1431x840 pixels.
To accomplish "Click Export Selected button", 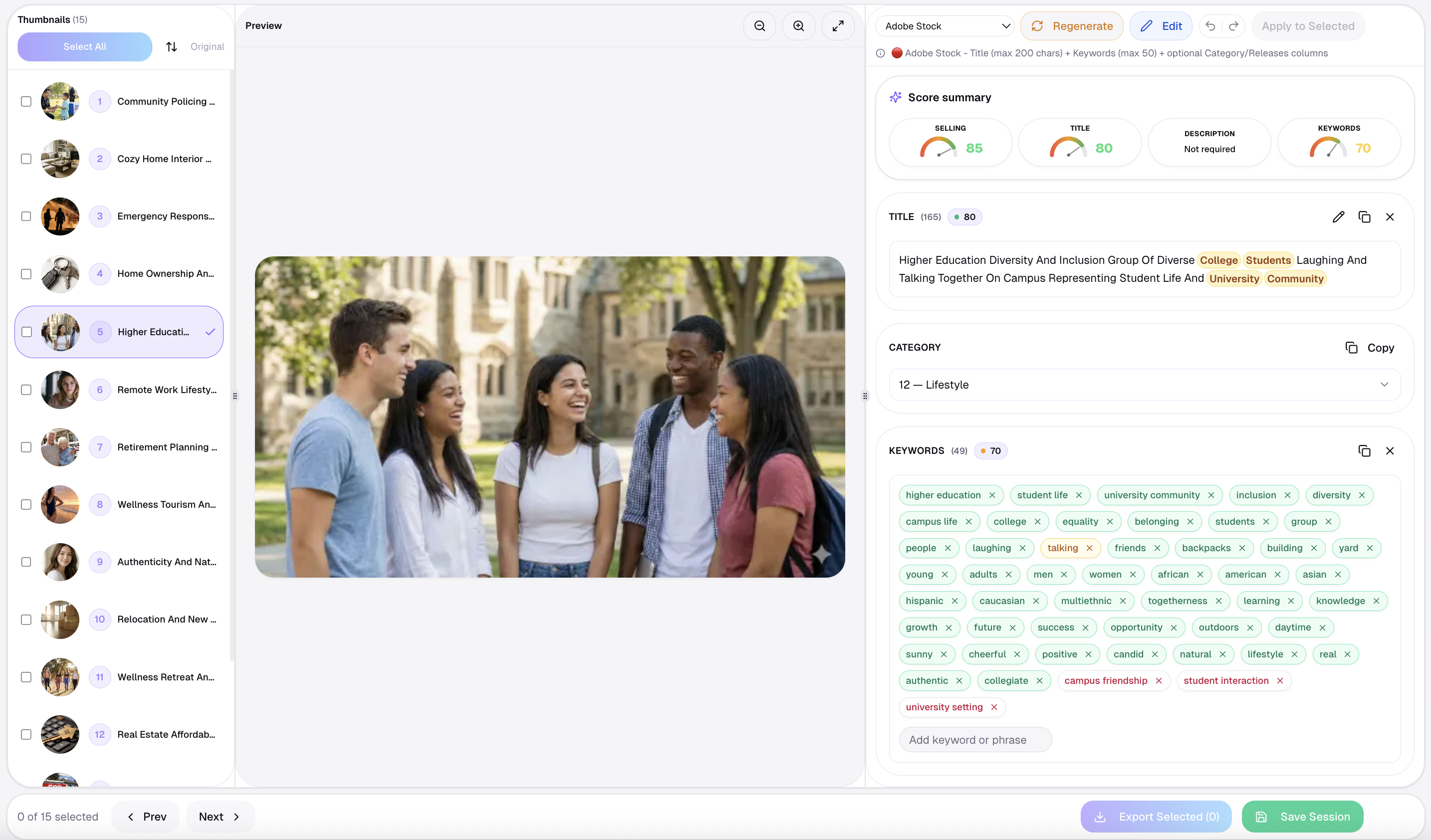I will (1156, 817).
